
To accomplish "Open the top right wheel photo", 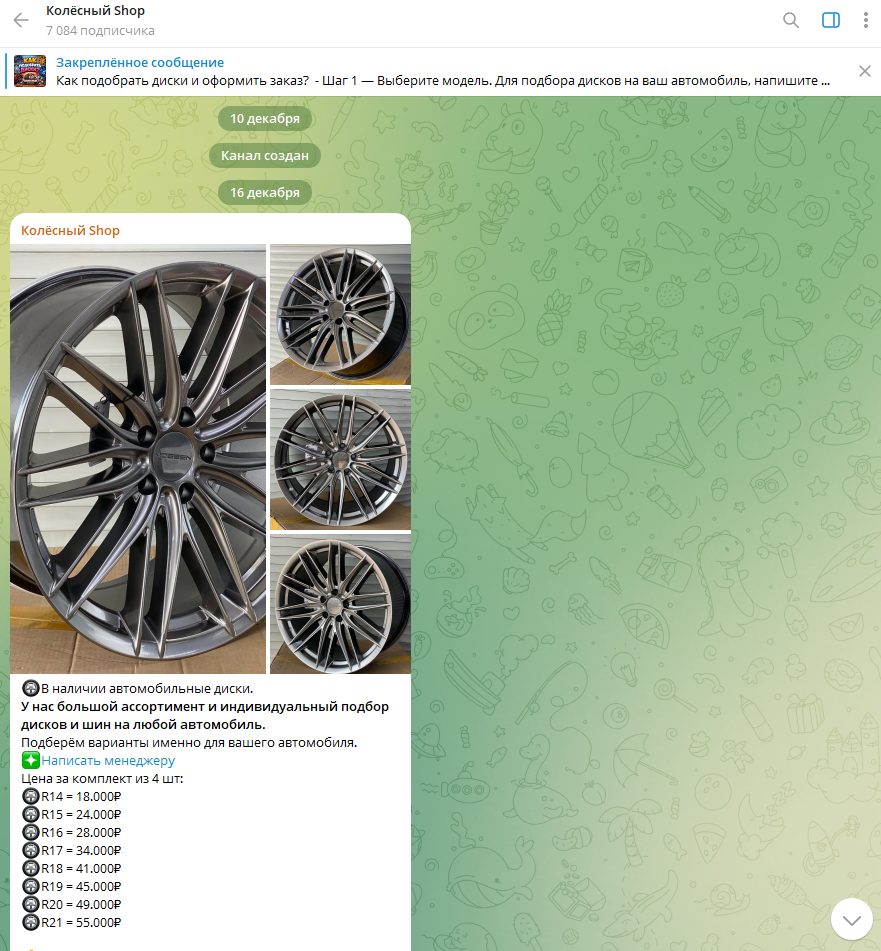I will pos(340,314).
